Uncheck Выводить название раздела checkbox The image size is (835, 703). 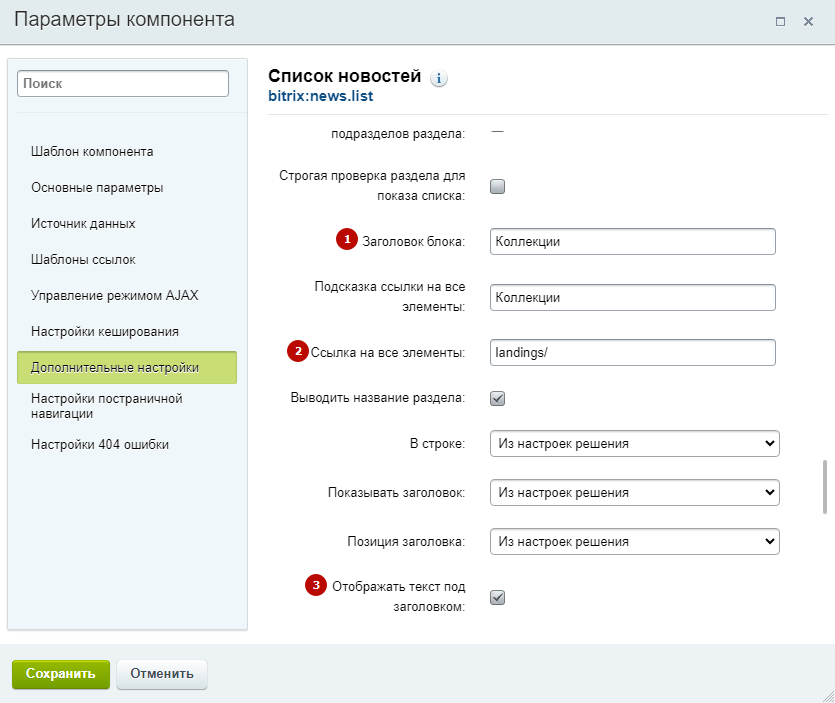click(497, 398)
